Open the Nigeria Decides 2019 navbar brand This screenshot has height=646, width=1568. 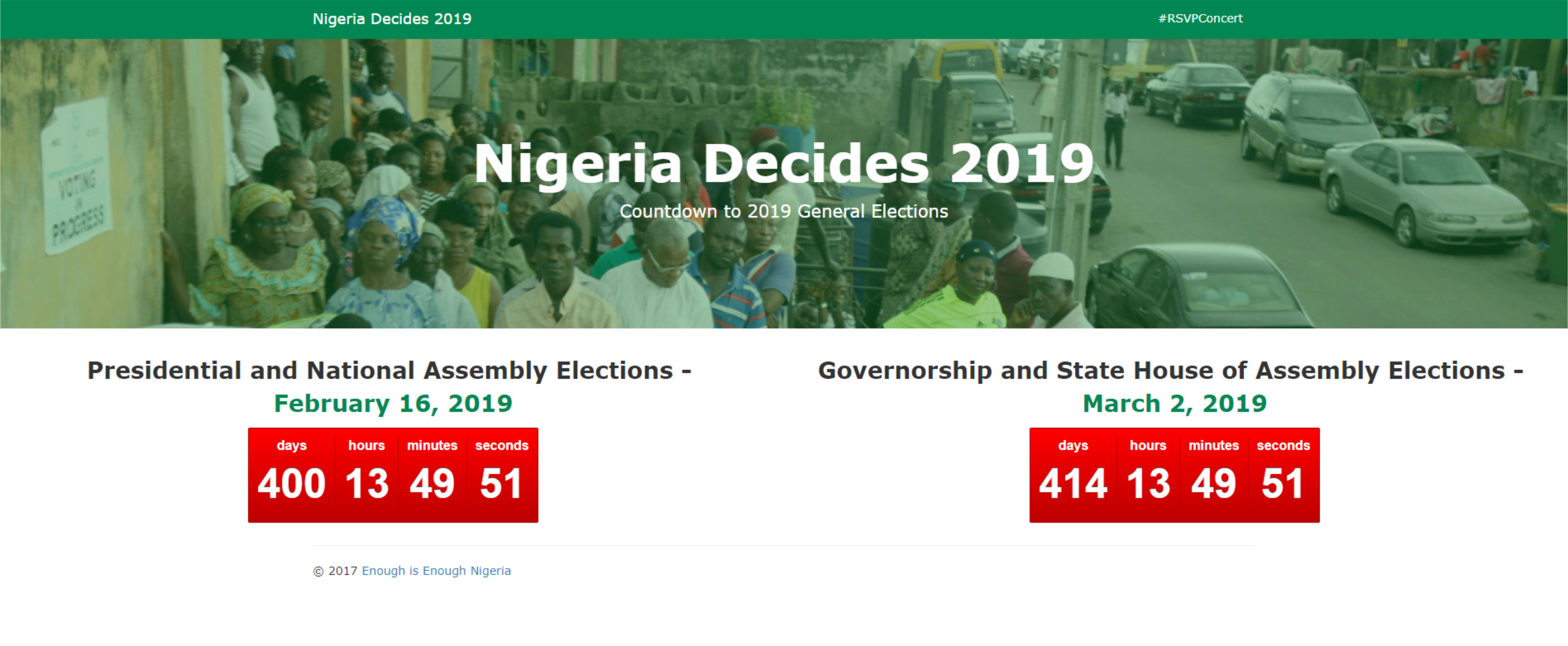(x=392, y=19)
